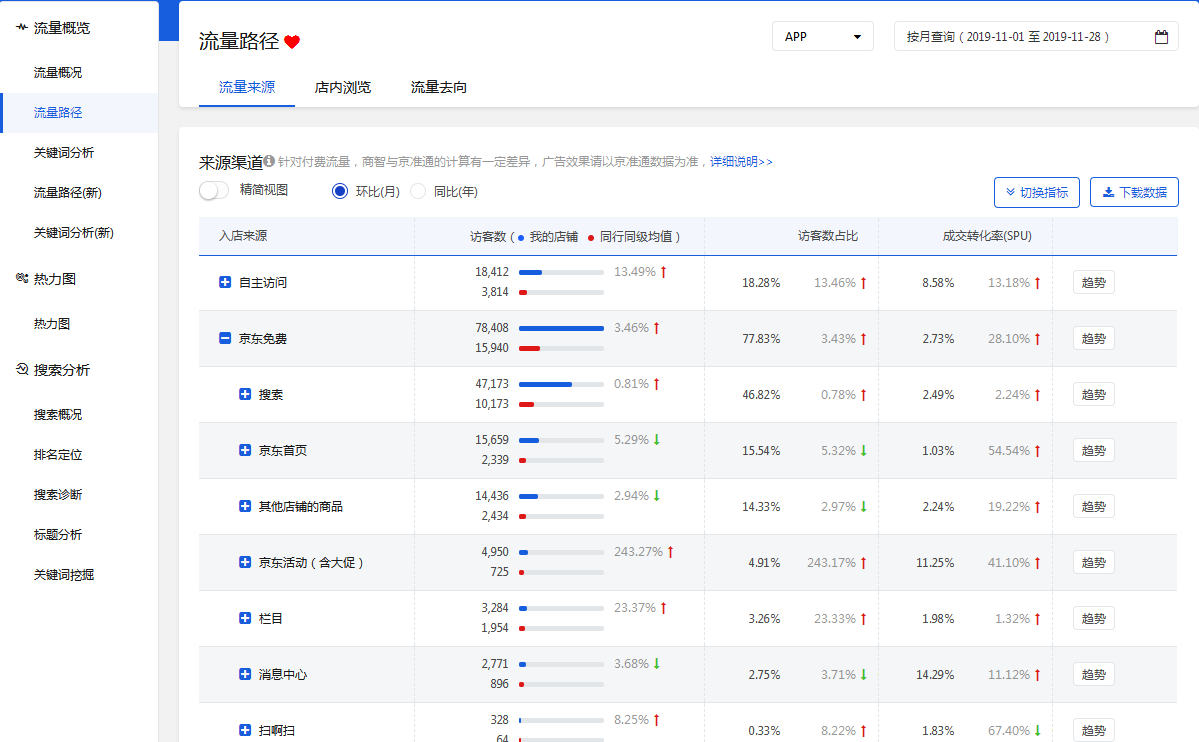Collapse the 京东免费 row minus icon

(x=225, y=339)
